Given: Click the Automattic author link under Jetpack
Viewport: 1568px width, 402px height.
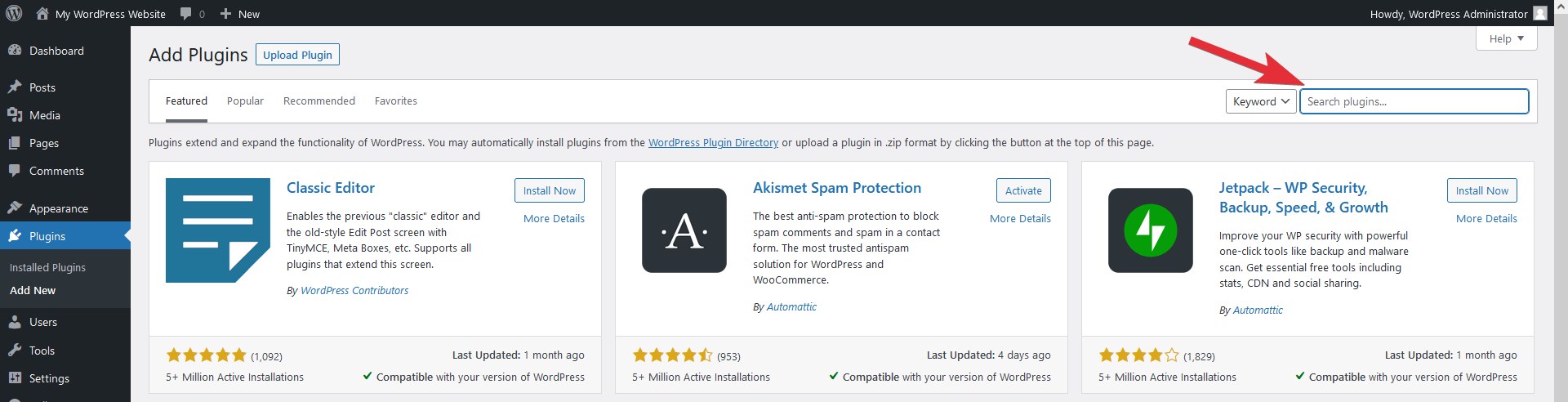Looking at the screenshot, I should pyautogui.click(x=1258, y=310).
